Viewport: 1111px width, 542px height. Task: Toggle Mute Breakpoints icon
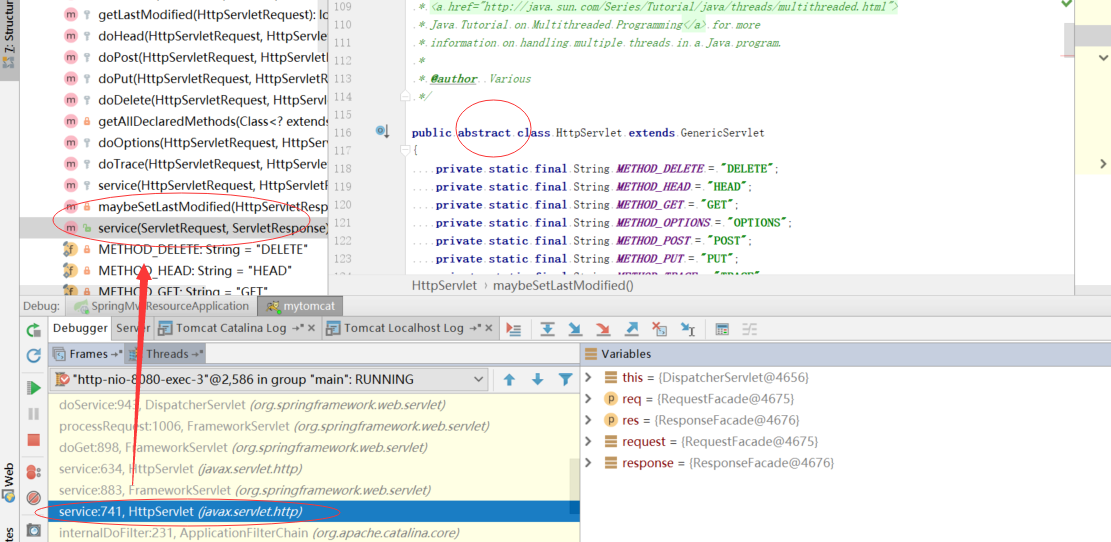click(x=33, y=497)
